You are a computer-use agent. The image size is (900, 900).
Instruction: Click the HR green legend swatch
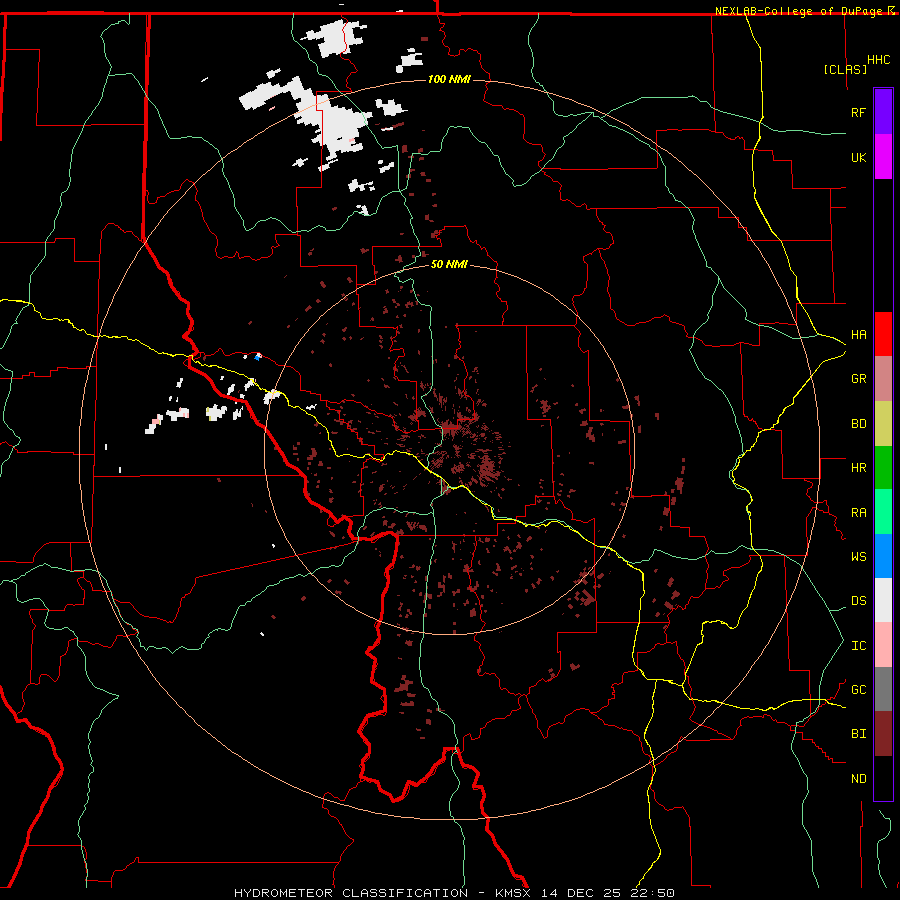[x=883, y=467]
